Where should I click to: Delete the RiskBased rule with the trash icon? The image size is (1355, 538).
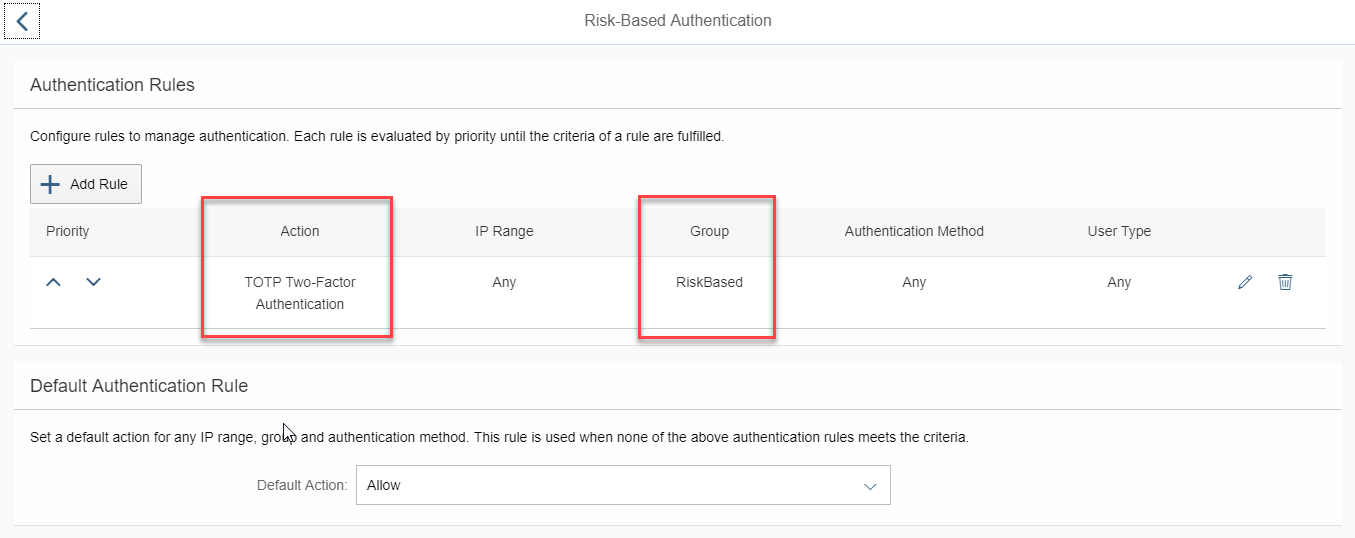(1285, 283)
